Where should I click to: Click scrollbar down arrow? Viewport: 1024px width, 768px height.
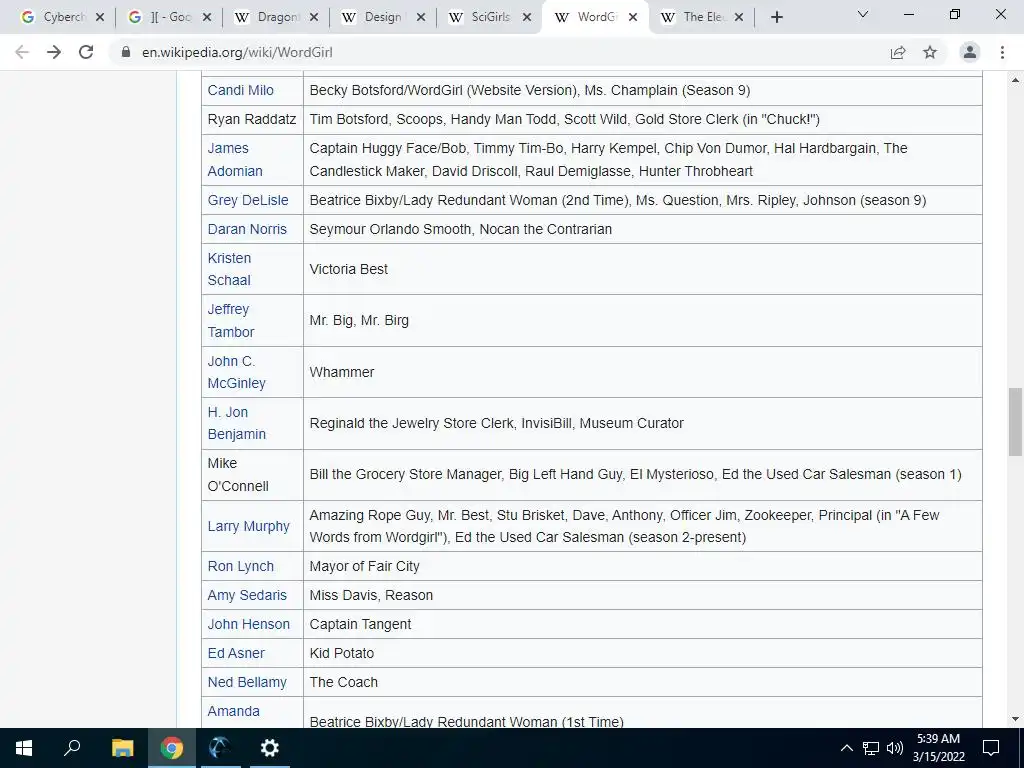(1015, 719)
